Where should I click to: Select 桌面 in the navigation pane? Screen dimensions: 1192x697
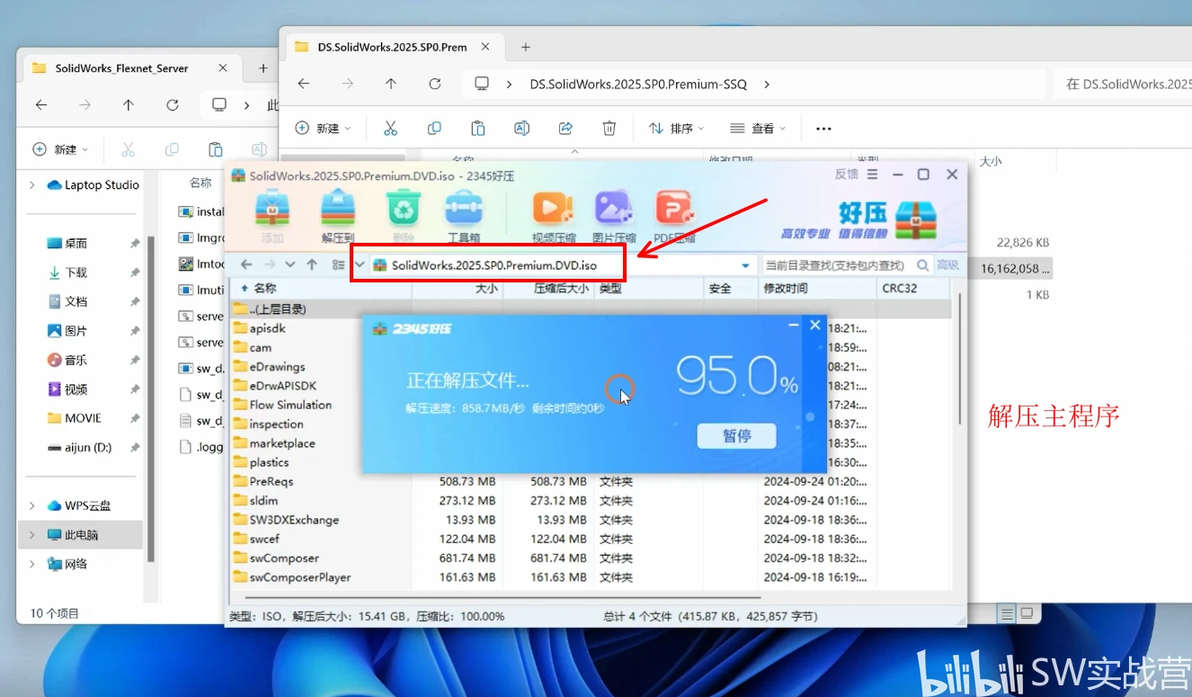[x=76, y=243]
